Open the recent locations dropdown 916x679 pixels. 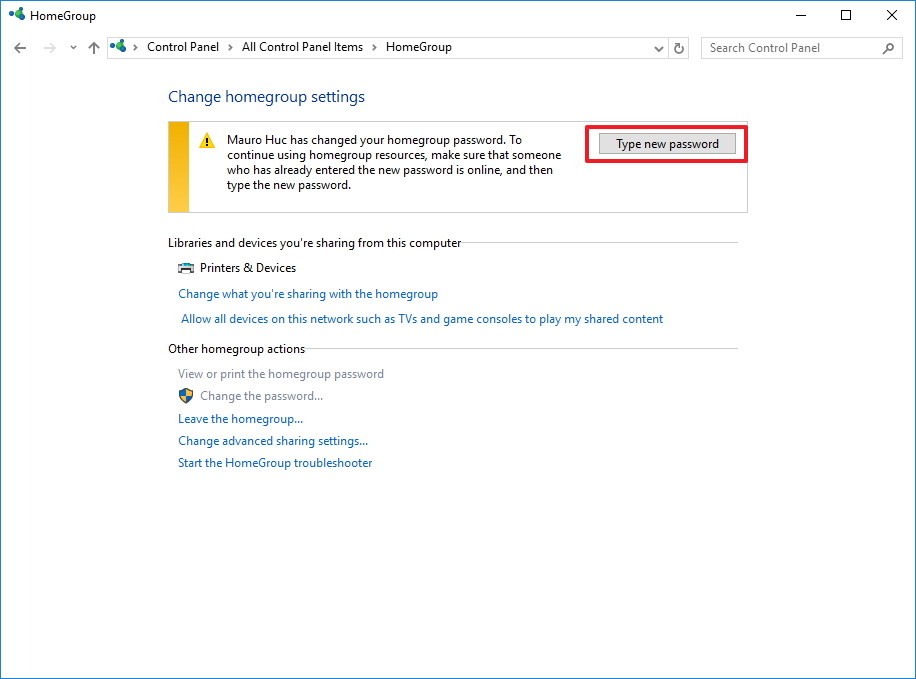click(72, 47)
